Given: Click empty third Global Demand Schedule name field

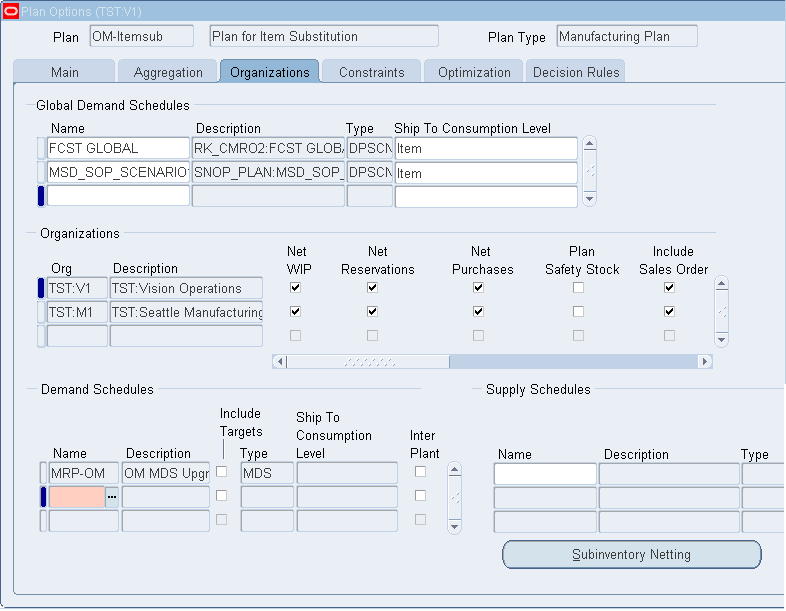Looking at the screenshot, I should (x=118, y=196).
